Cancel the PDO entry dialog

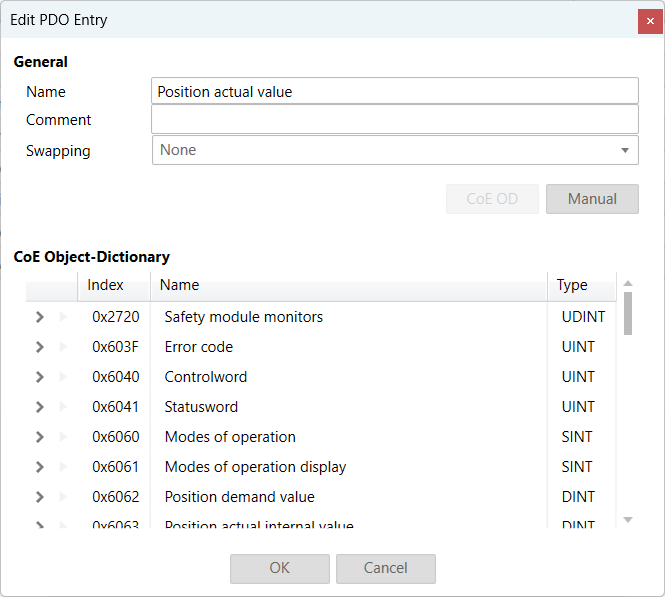pos(386,568)
